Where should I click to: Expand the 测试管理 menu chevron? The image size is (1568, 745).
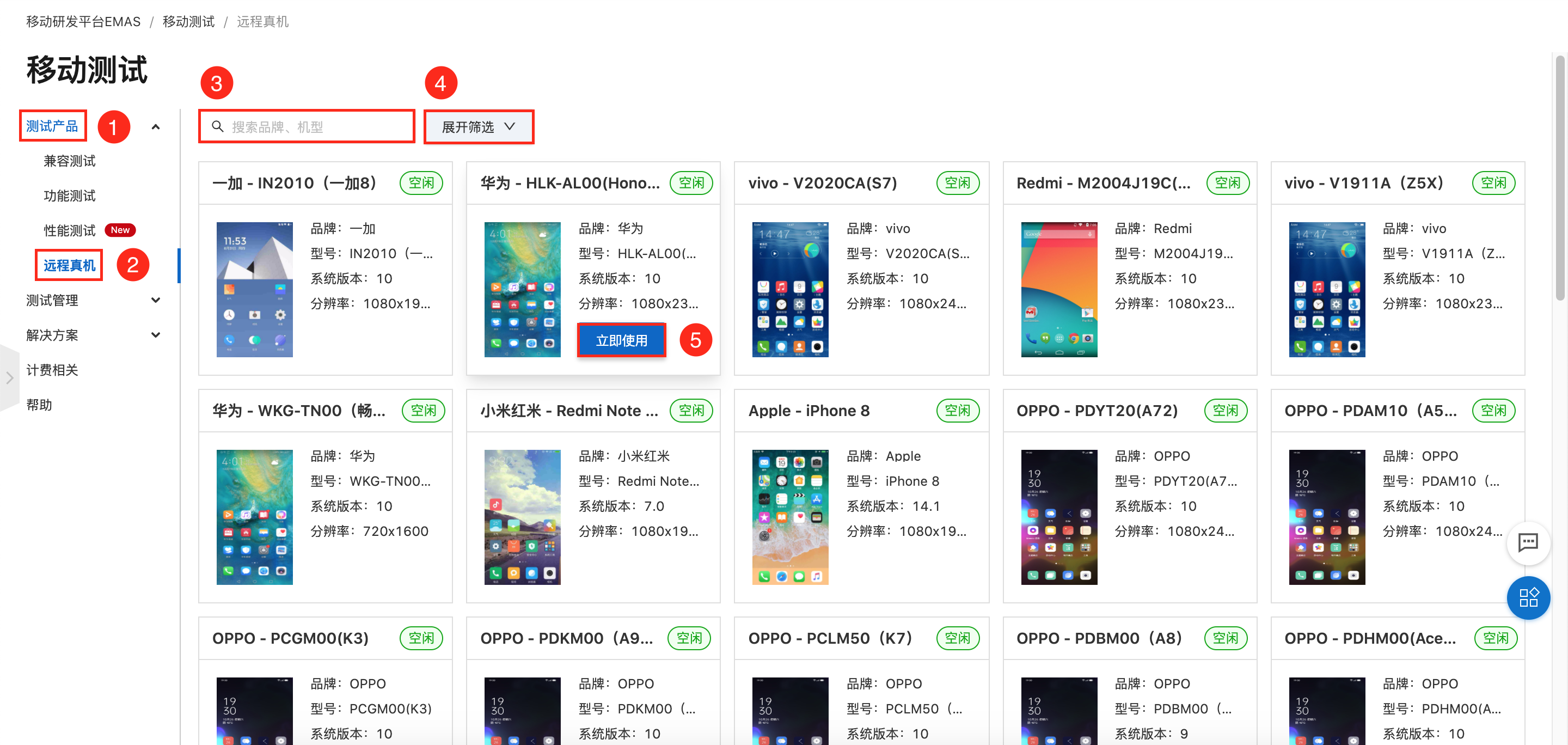156,300
